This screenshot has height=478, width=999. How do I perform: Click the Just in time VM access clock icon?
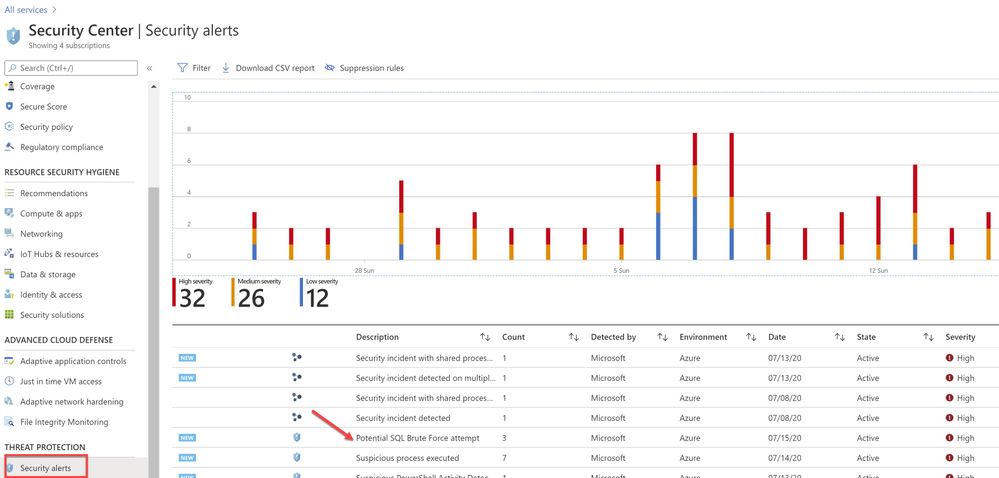pyautogui.click(x=9, y=381)
